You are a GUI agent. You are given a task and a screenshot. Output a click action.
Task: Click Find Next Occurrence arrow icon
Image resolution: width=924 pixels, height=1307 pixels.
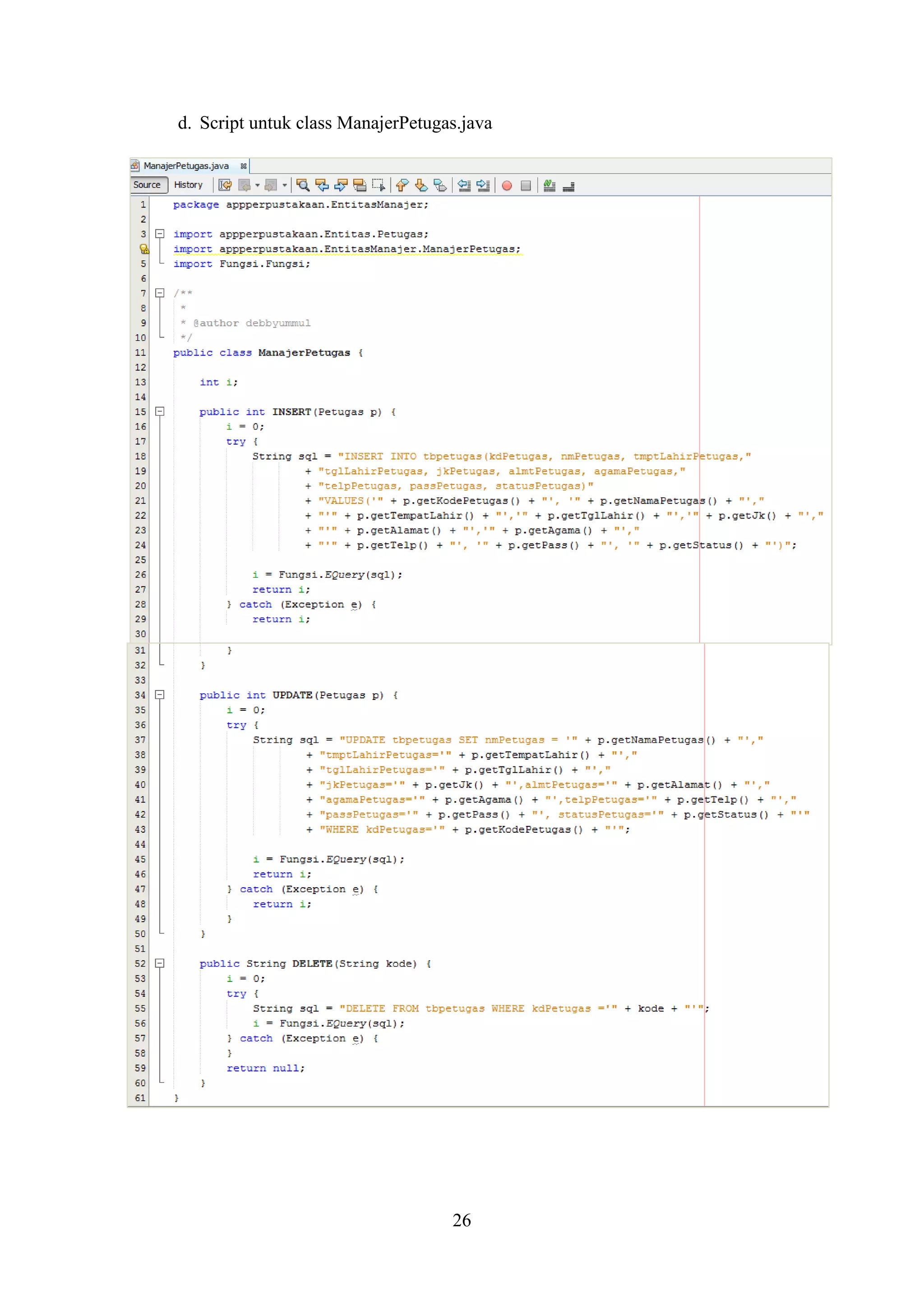[x=341, y=185]
